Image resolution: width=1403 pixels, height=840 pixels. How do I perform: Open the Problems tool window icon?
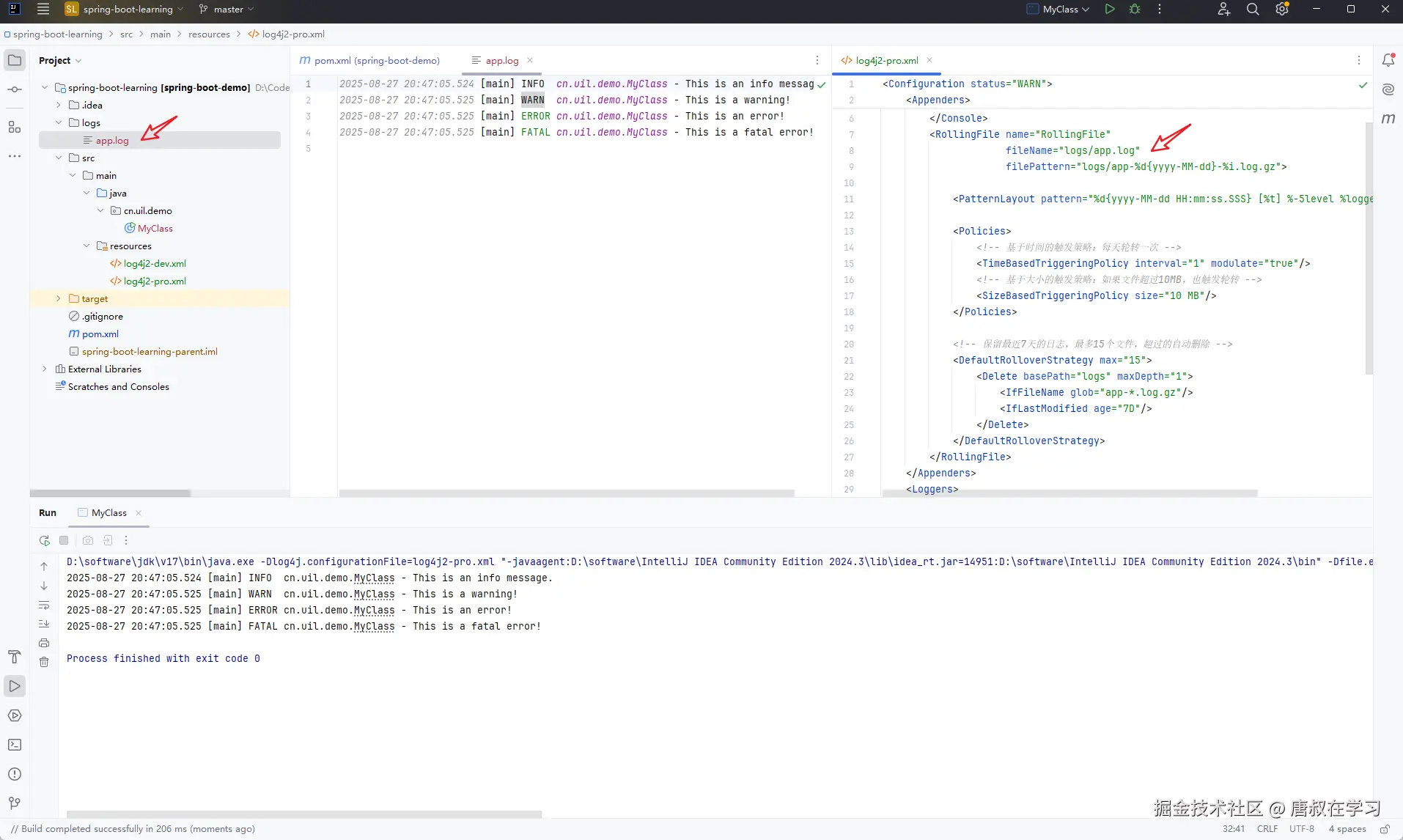click(15, 774)
